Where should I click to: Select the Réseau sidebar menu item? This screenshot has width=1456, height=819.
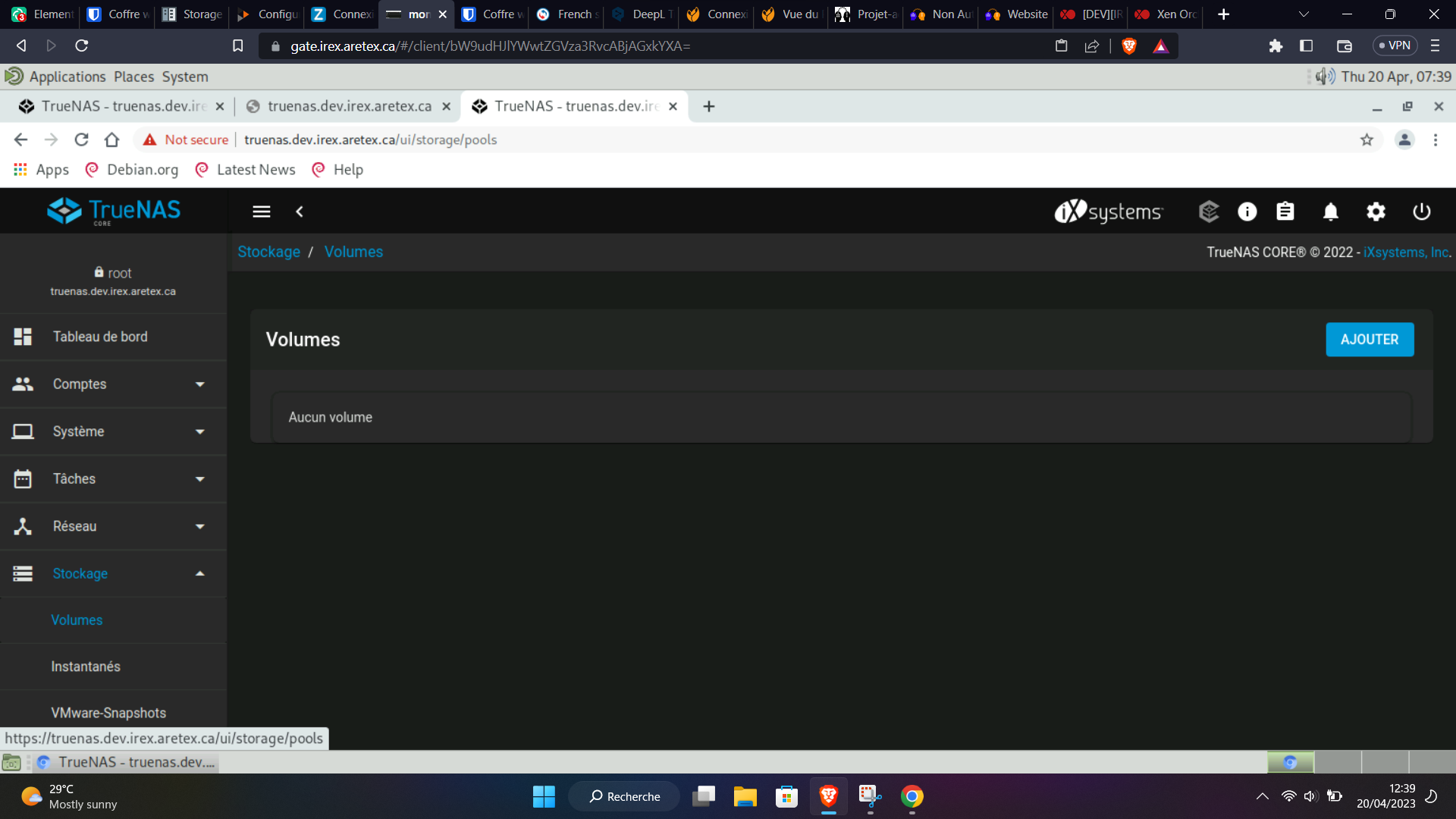click(113, 526)
